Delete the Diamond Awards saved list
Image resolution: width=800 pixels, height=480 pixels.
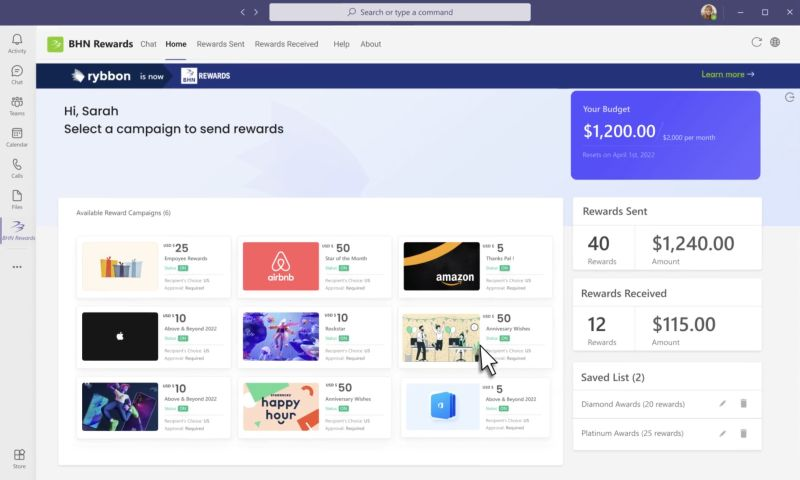743,403
